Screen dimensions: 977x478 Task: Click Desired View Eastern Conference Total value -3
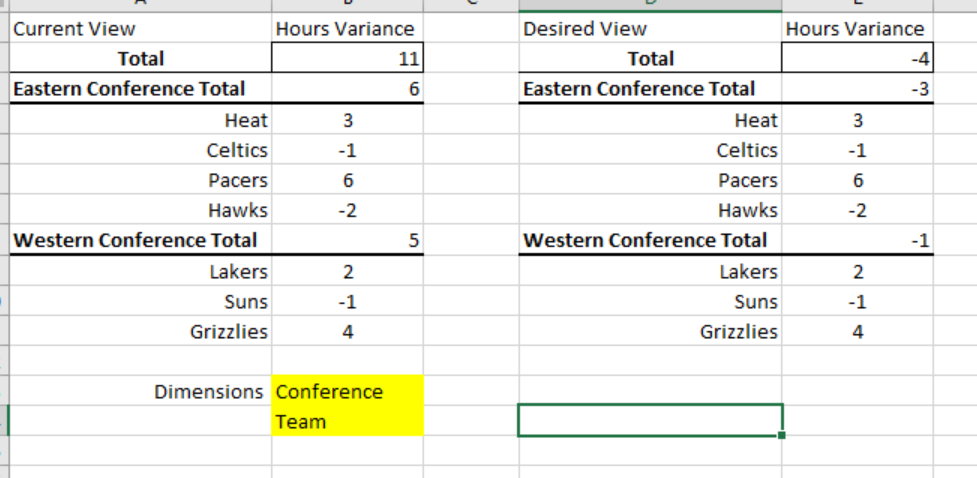pos(857,90)
